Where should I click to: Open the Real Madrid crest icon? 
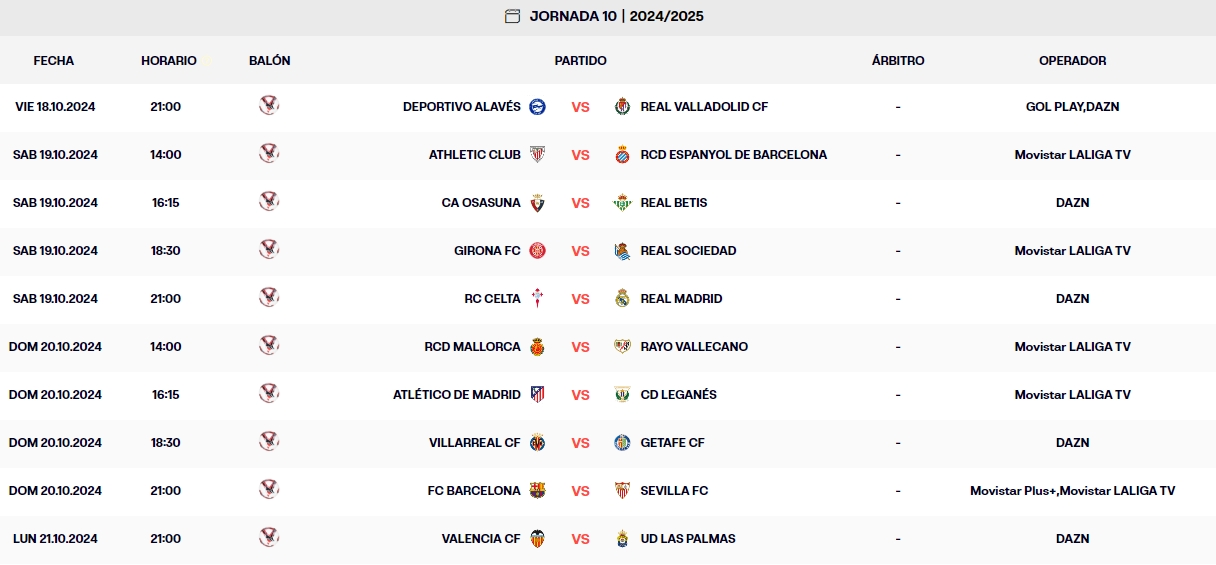pyautogui.click(x=623, y=298)
